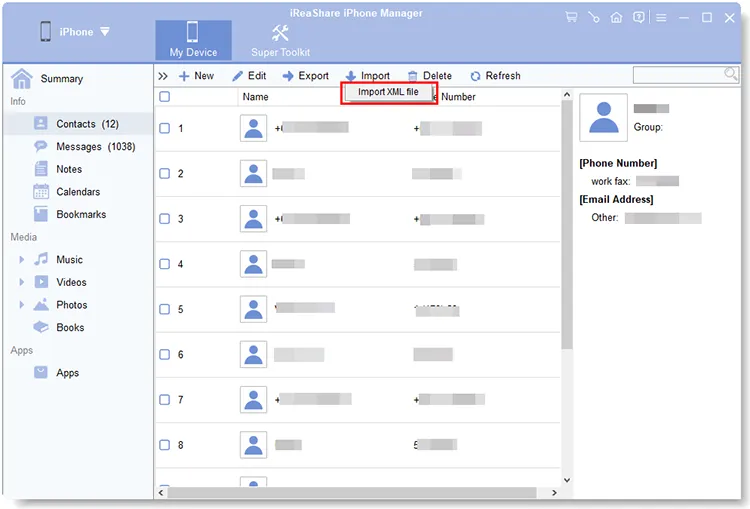Open Calendars in the sidebar
750x509 pixels.
point(78,192)
